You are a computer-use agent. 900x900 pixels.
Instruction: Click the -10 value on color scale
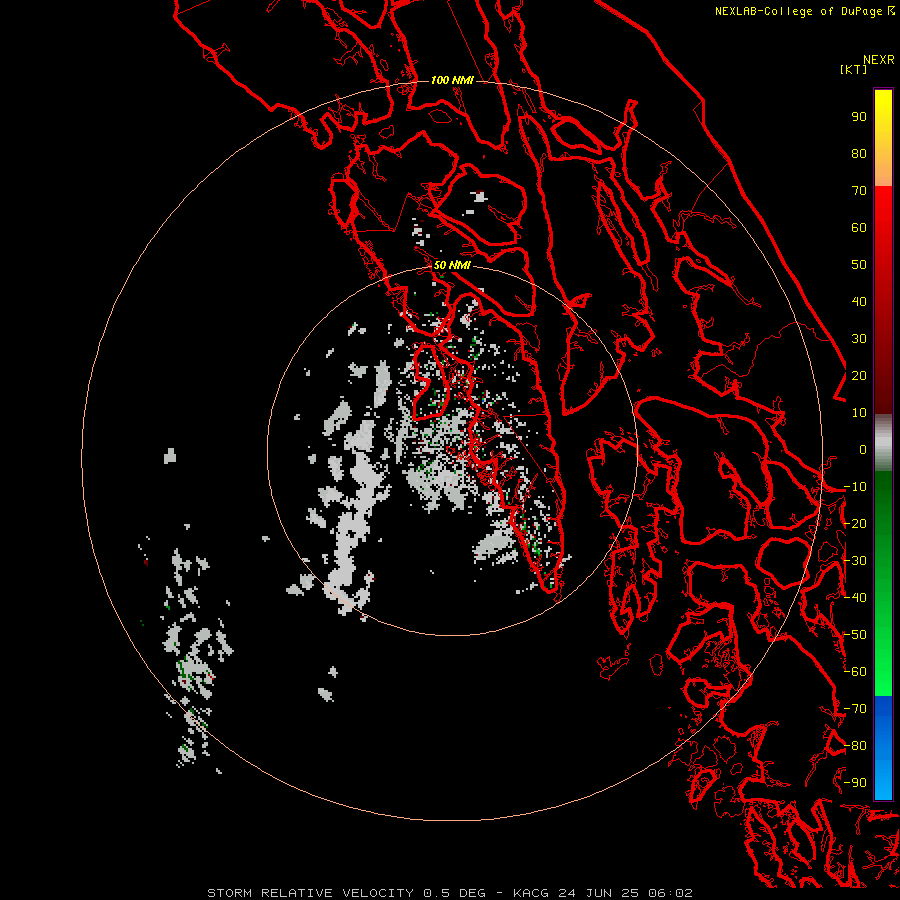pyautogui.click(x=855, y=487)
